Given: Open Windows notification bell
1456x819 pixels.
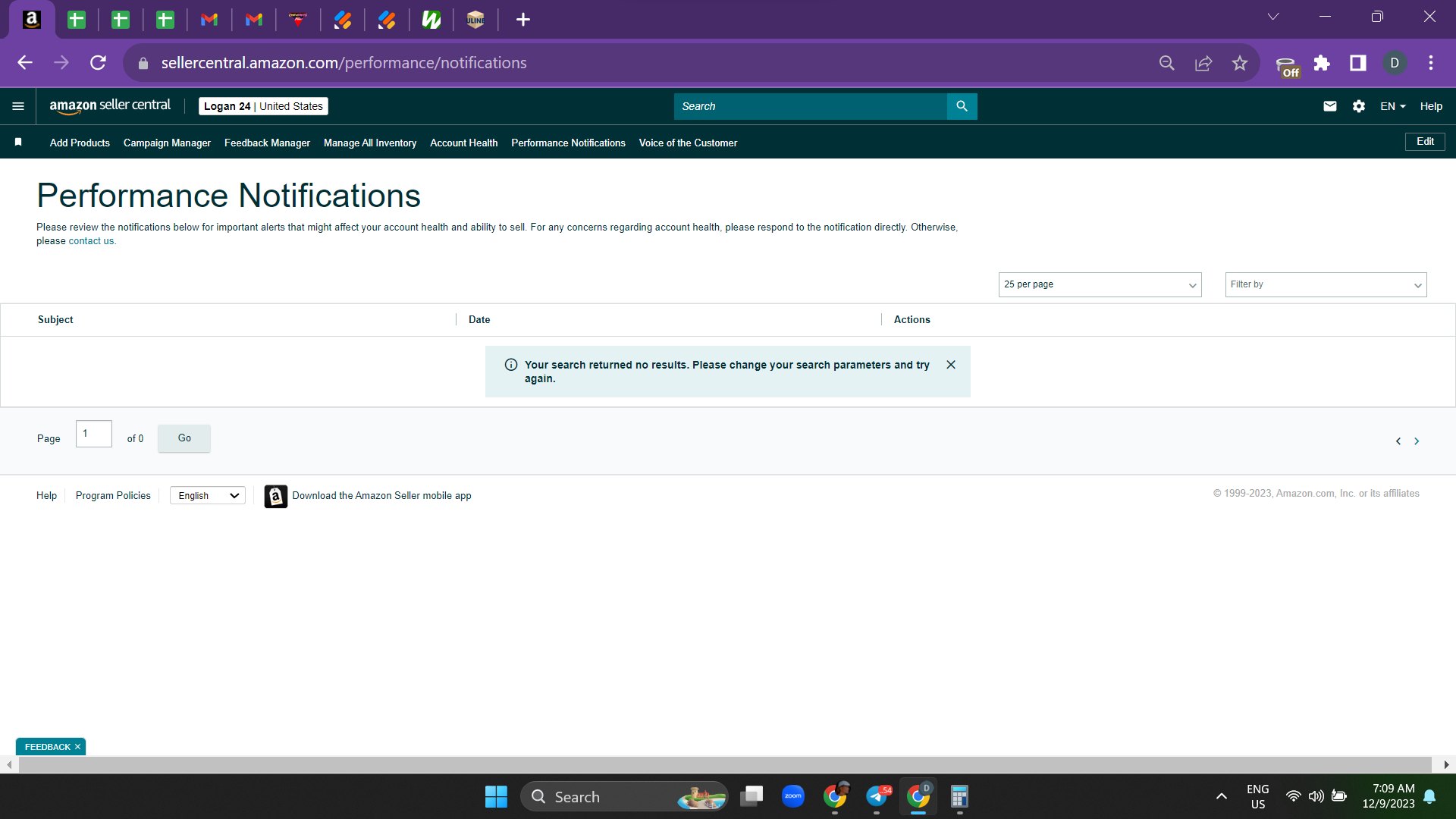Looking at the screenshot, I should click(1429, 796).
